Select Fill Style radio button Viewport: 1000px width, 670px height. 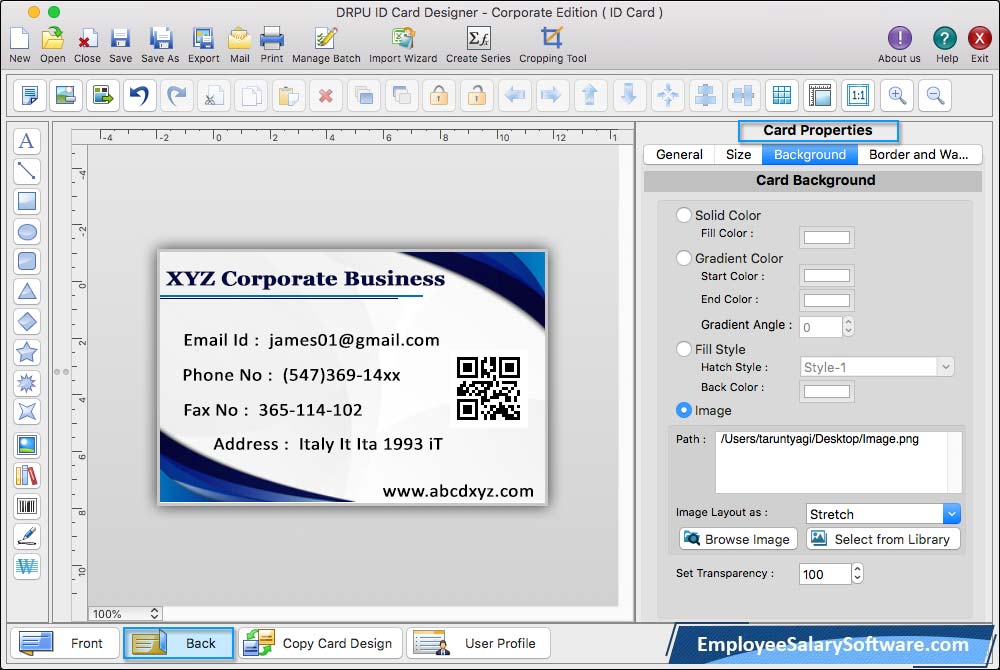684,349
